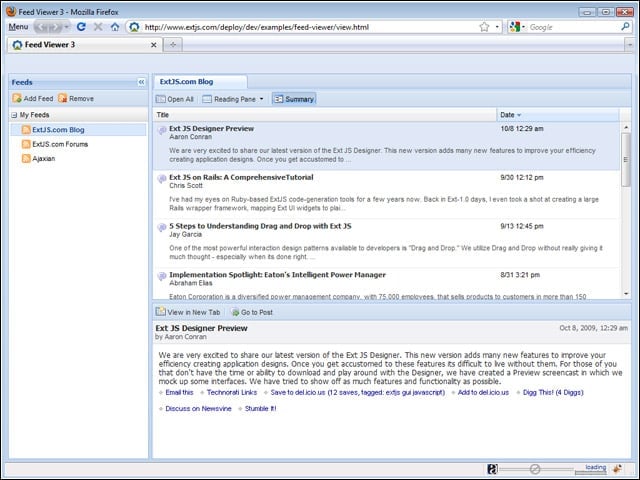Click View in New Tab icon
This screenshot has height=480, width=640.
[160, 312]
